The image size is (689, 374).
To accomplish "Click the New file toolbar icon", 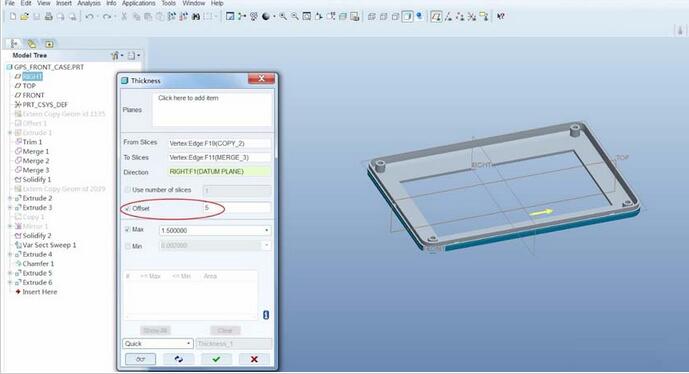I will tap(13, 17).
